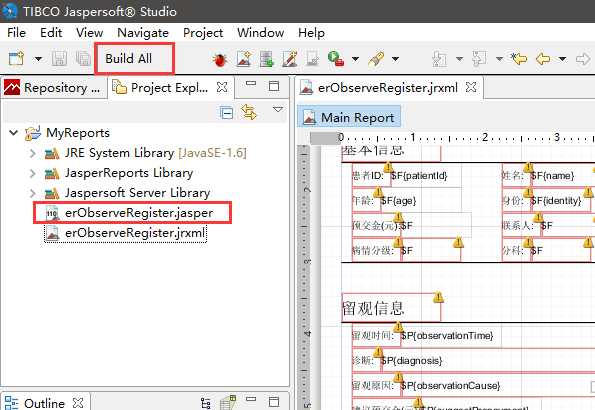Open the Project menu
Screen dimensions: 595x410
coord(203,33)
